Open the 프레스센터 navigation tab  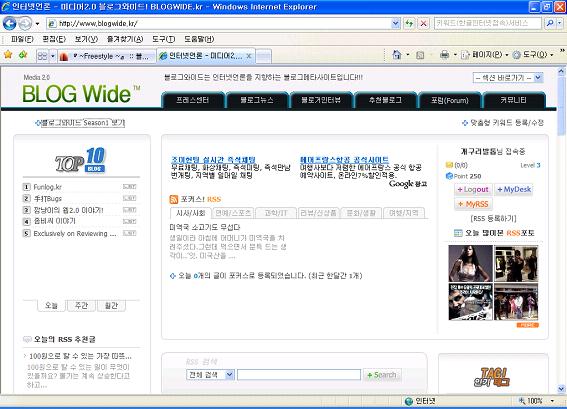point(192,100)
